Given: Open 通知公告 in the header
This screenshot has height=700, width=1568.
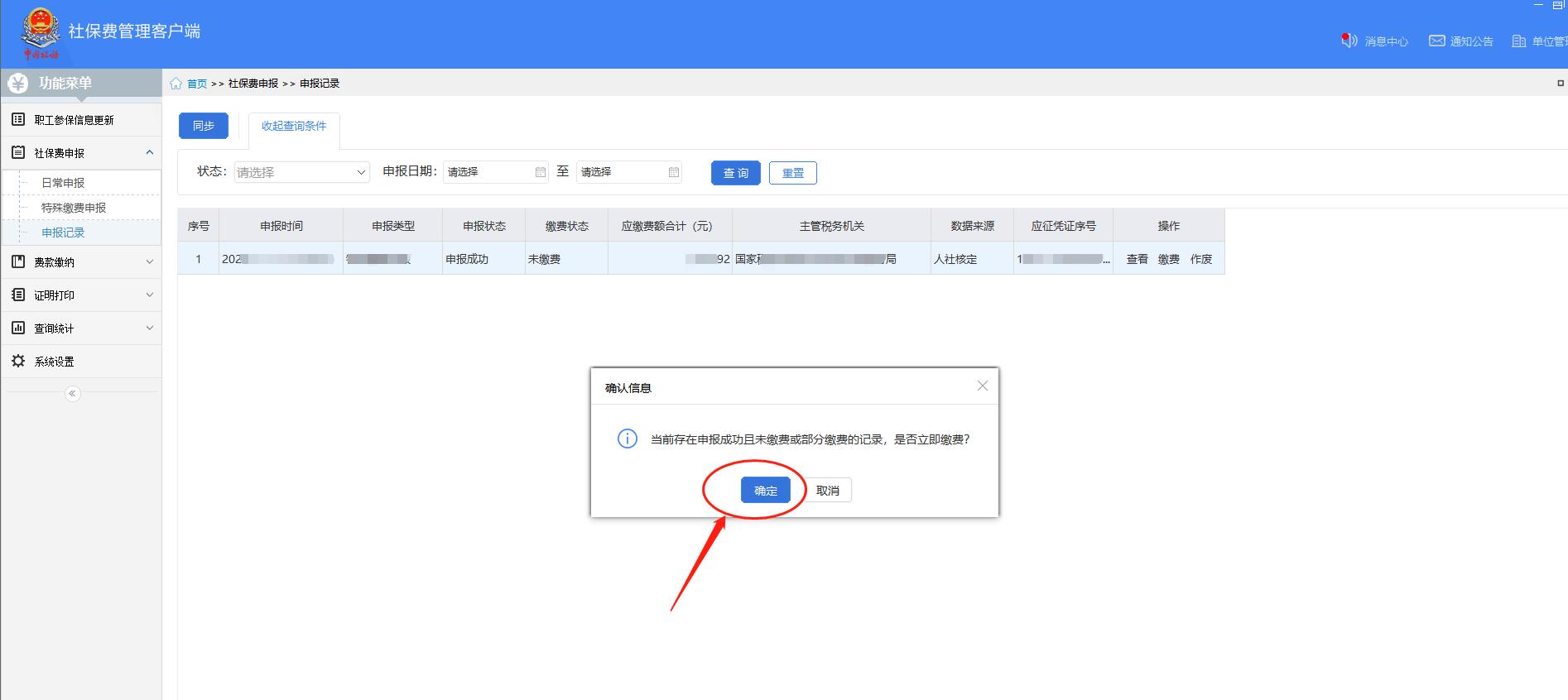Looking at the screenshot, I should 1472,41.
